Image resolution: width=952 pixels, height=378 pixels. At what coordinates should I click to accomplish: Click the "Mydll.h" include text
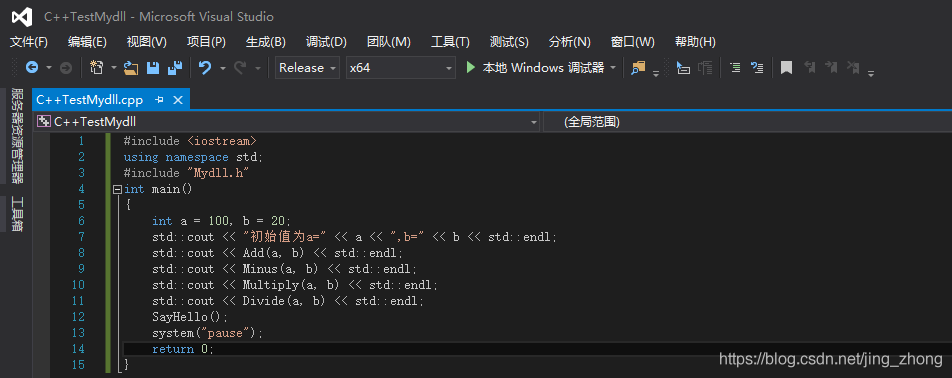(x=219, y=174)
